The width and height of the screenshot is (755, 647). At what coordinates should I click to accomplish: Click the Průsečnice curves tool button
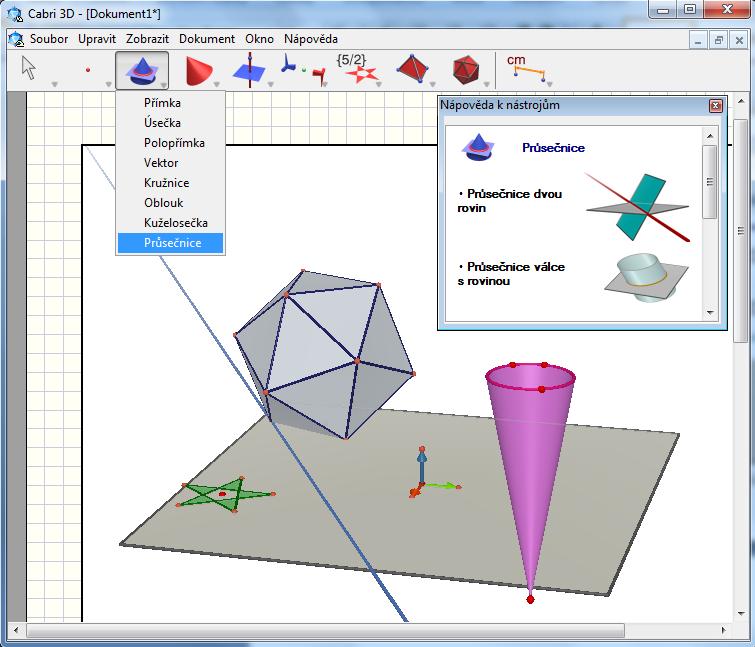point(142,70)
